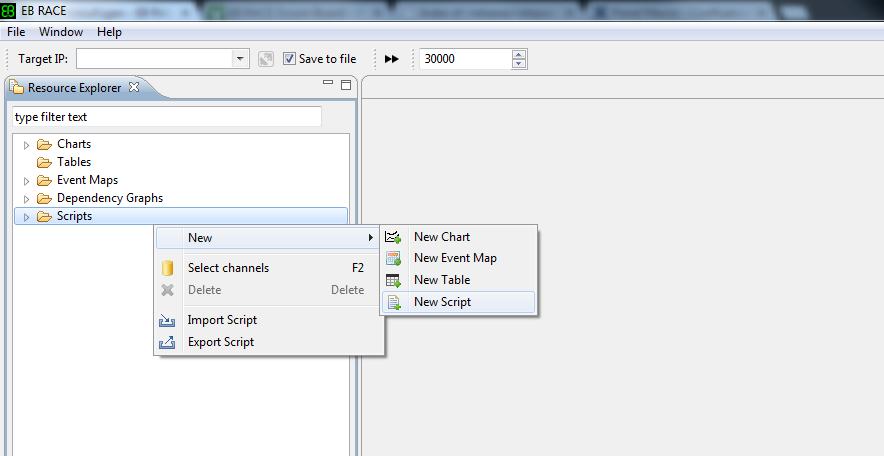Click the Tables folder icon
This screenshot has height=456, width=884.
tap(44, 162)
